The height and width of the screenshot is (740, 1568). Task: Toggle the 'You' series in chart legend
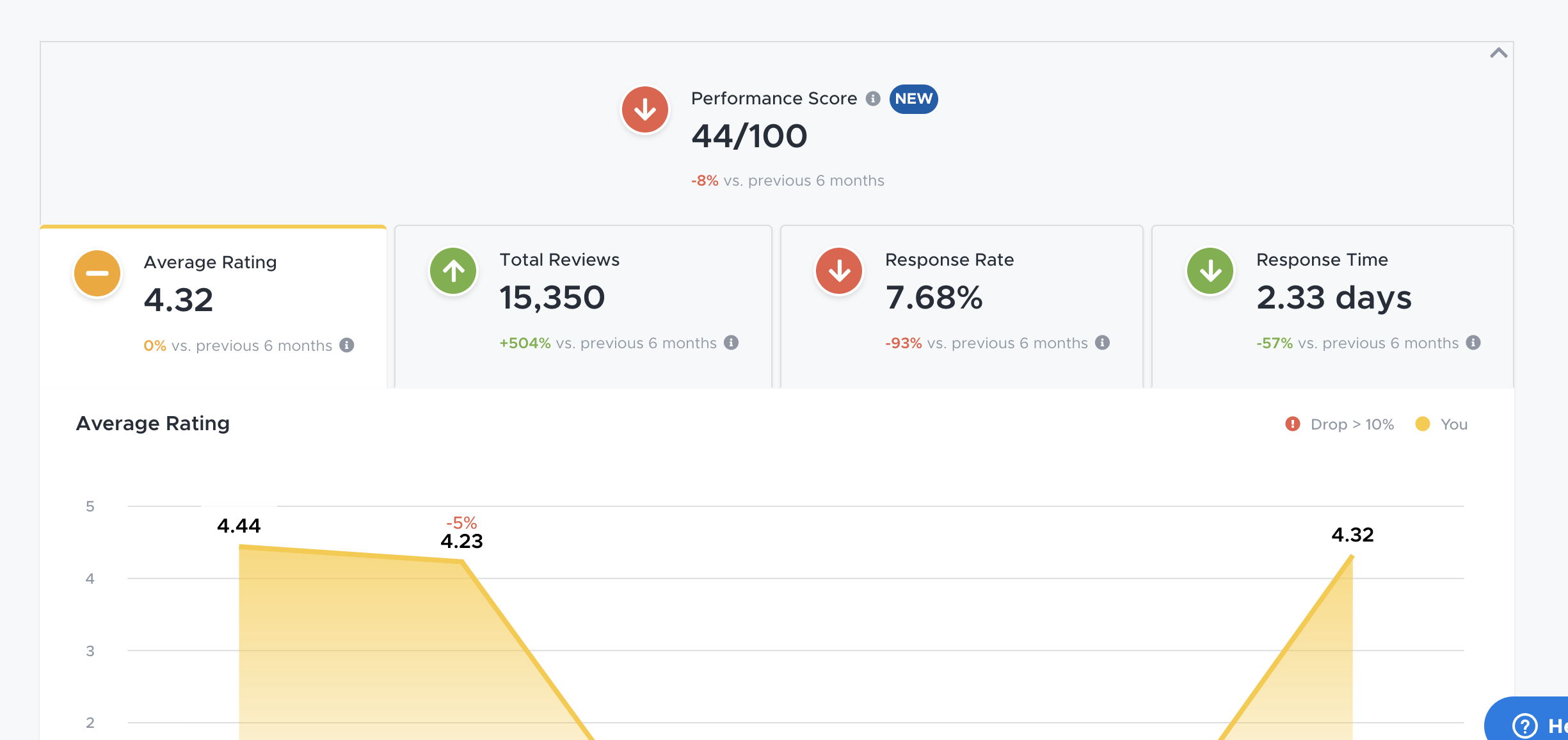click(x=1441, y=424)
